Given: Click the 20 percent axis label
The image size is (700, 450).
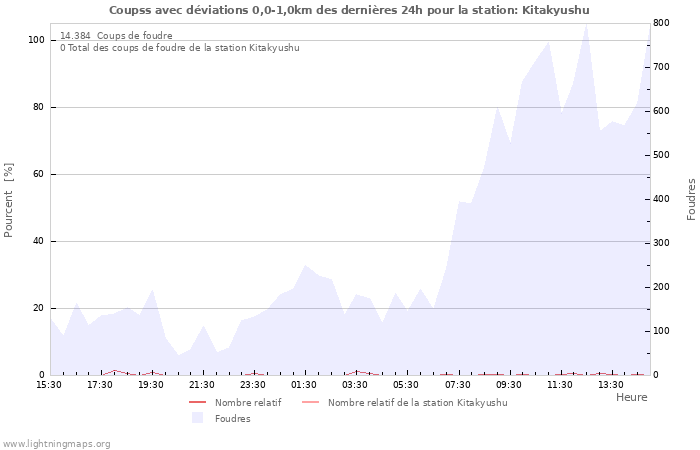Looking at the screenshot, I should point(38,308).
